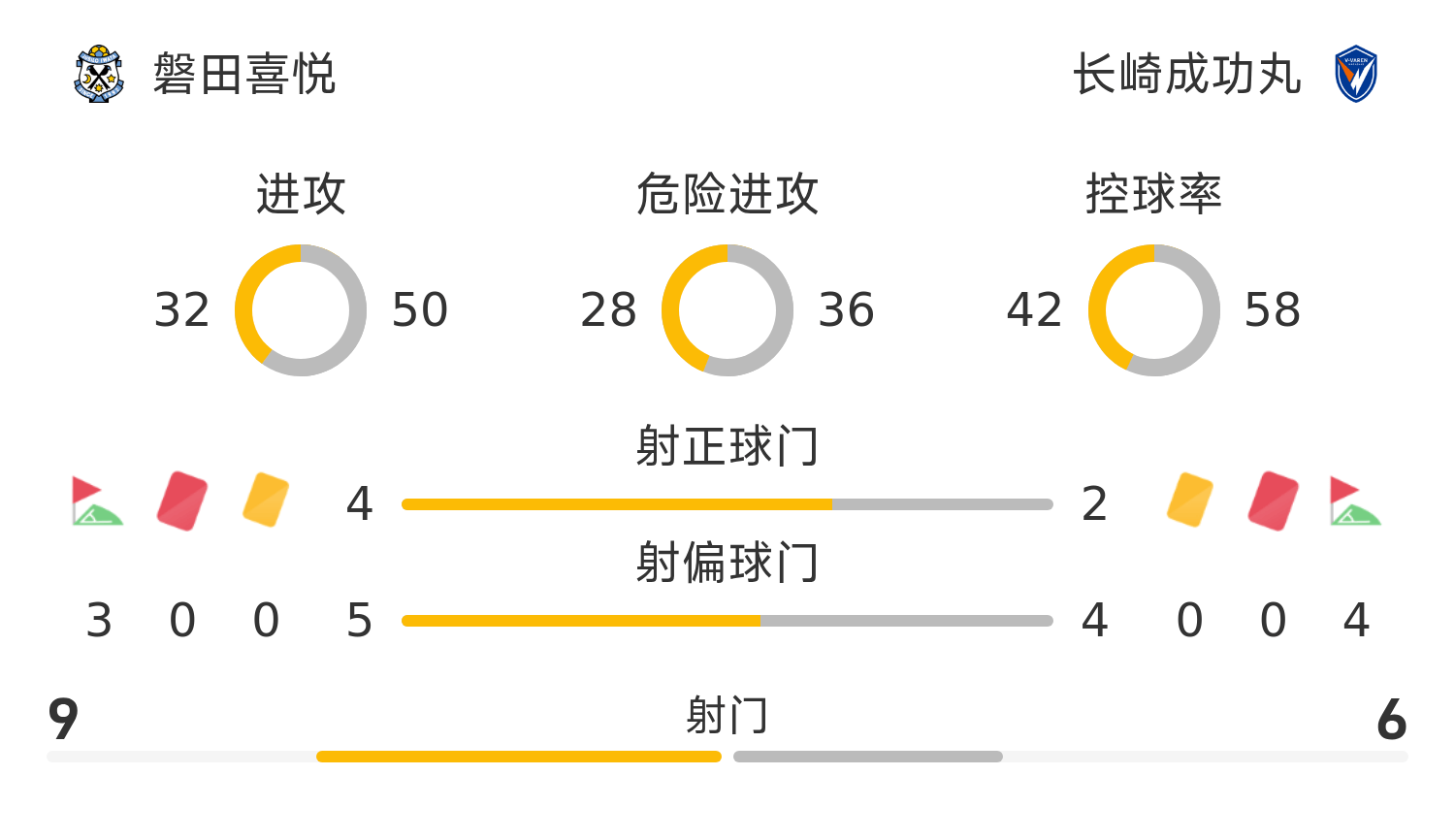Click the 射正球门 progress bar
This screenshot has height=840, width=1455.
(727, 504)
